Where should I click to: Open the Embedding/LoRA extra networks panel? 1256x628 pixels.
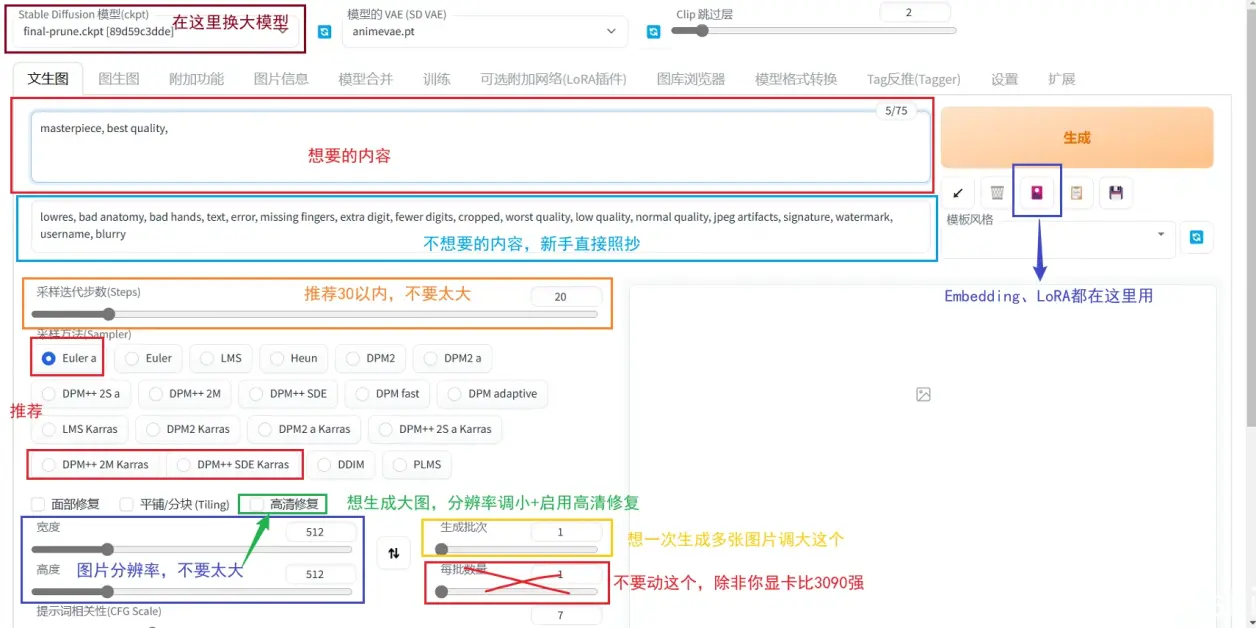point(1037,193)
